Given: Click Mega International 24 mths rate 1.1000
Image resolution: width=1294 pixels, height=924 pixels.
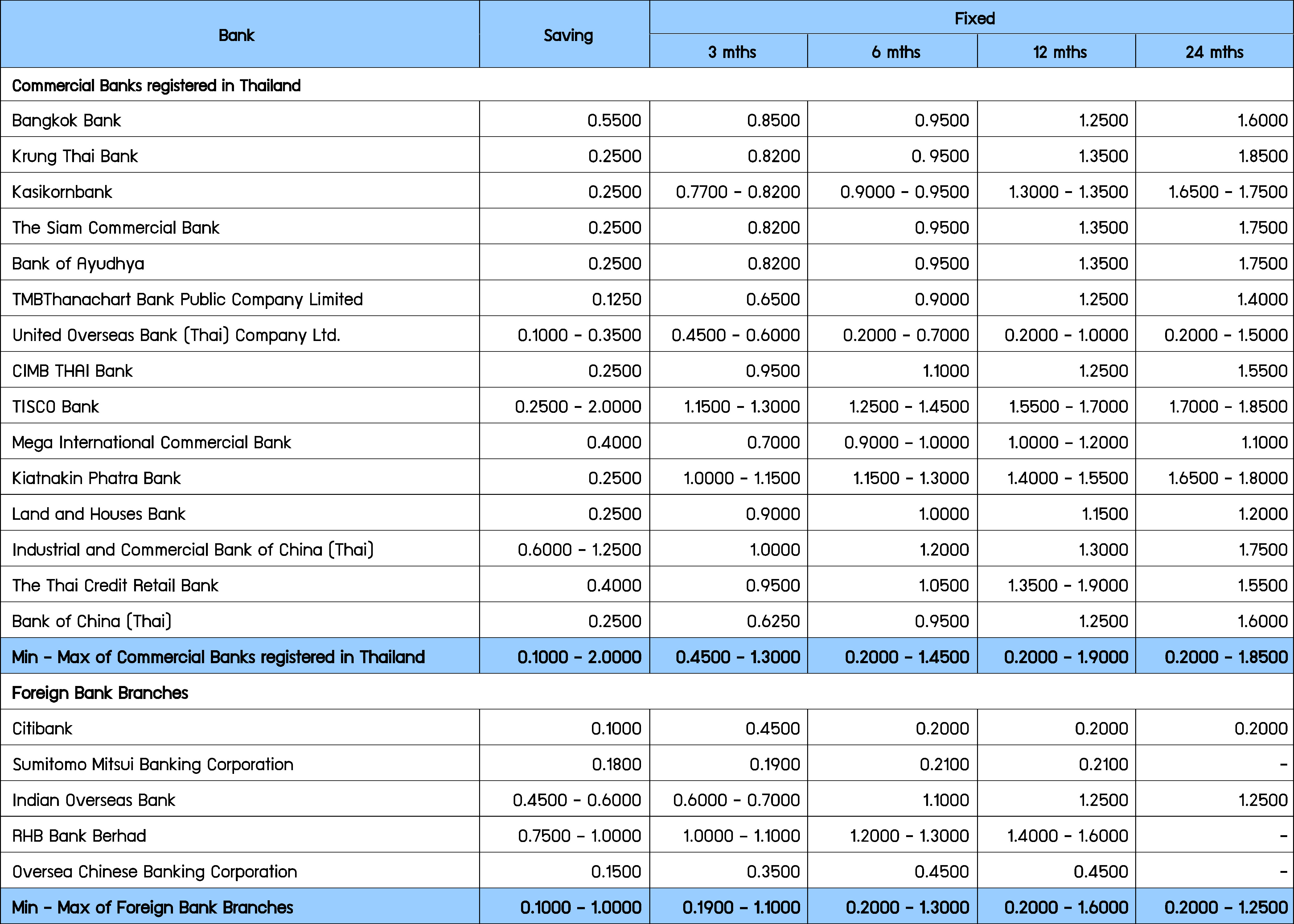Looking at the screenshot, I should pos(1264,442).
